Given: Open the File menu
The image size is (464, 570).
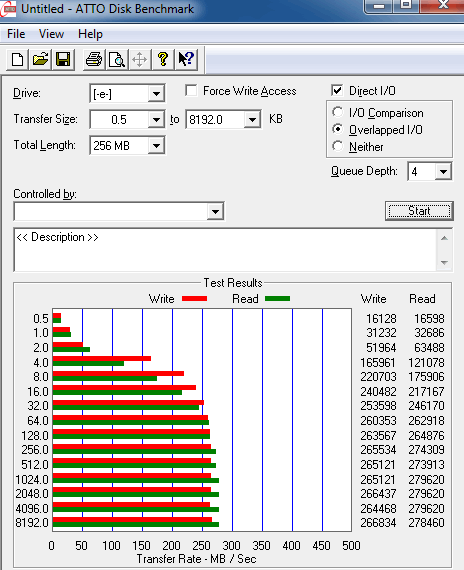Looking at the screenshot, I should point(16,34).
